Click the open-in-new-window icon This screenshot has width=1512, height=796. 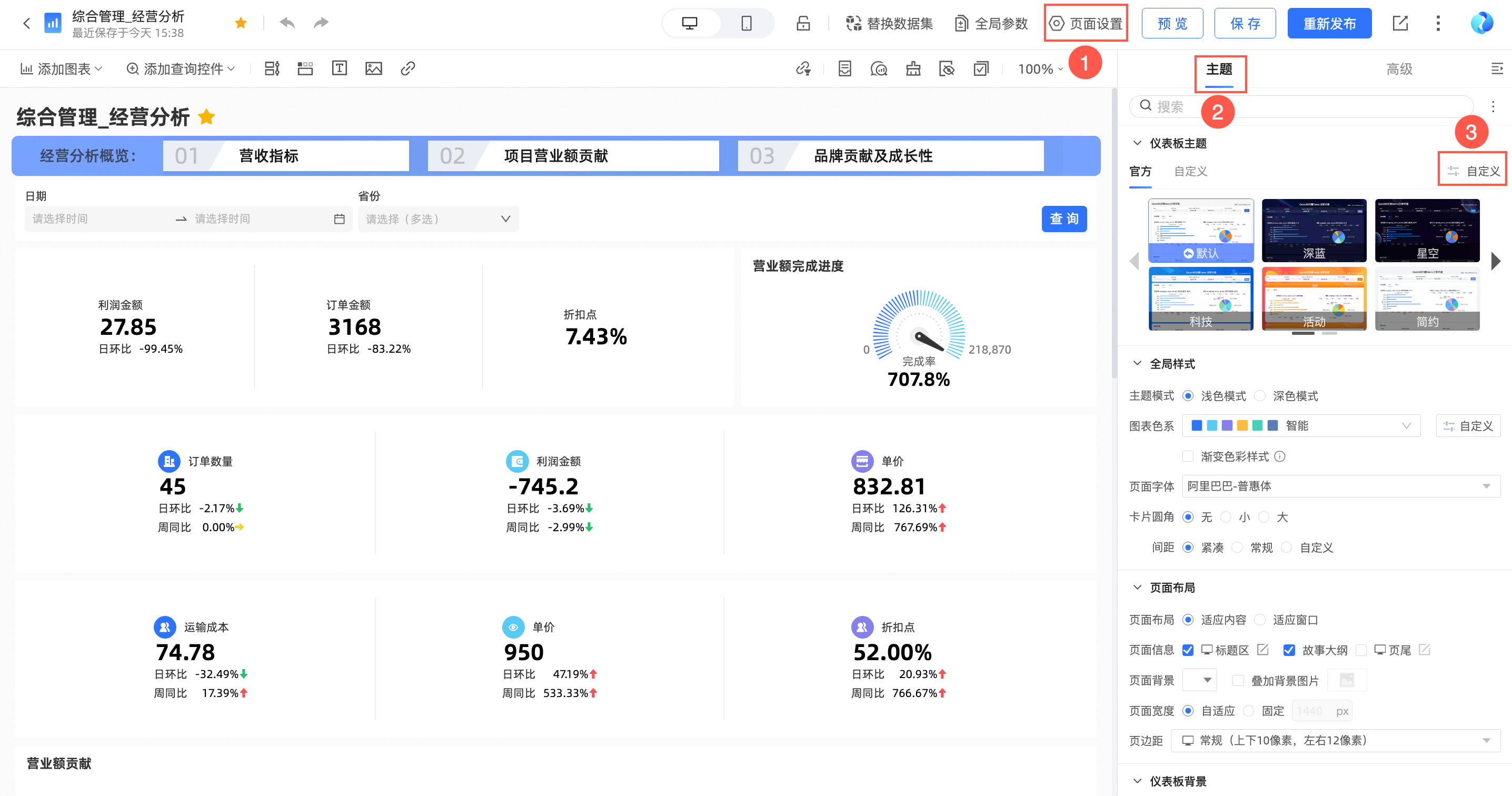coord(1400,24)
